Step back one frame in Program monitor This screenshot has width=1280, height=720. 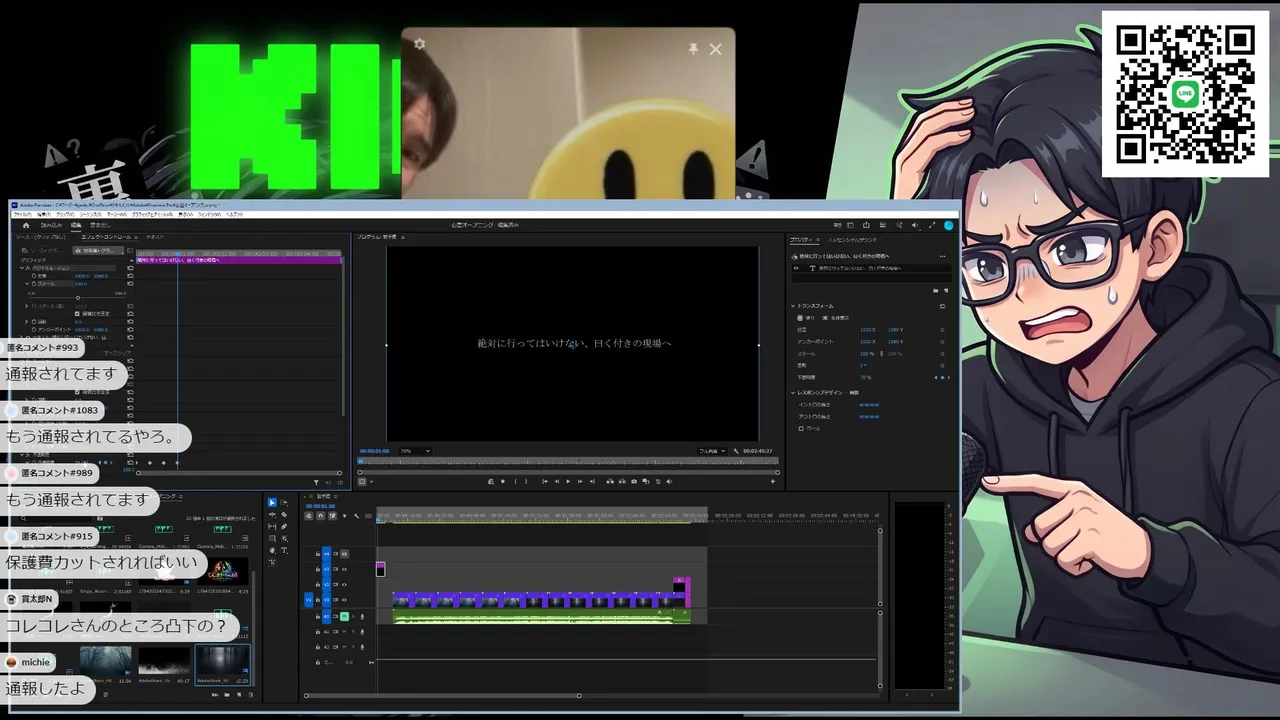tap(556, 481)
